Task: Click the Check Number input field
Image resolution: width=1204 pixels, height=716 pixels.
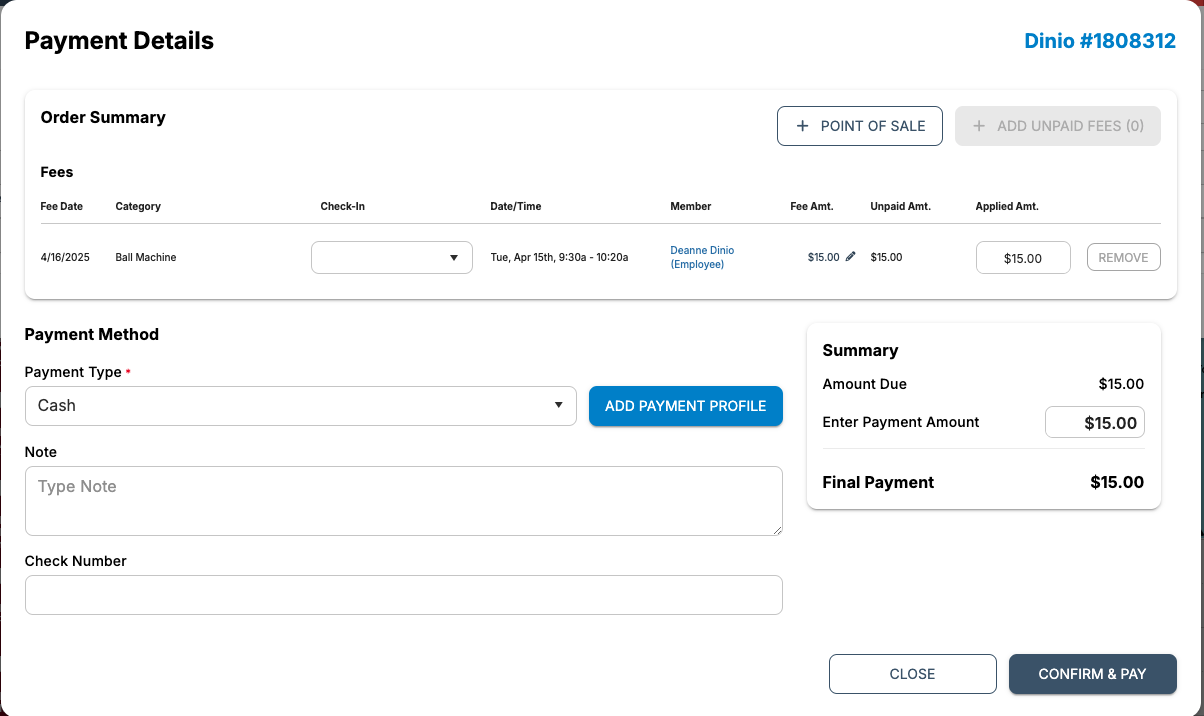Action: point(403,595)
